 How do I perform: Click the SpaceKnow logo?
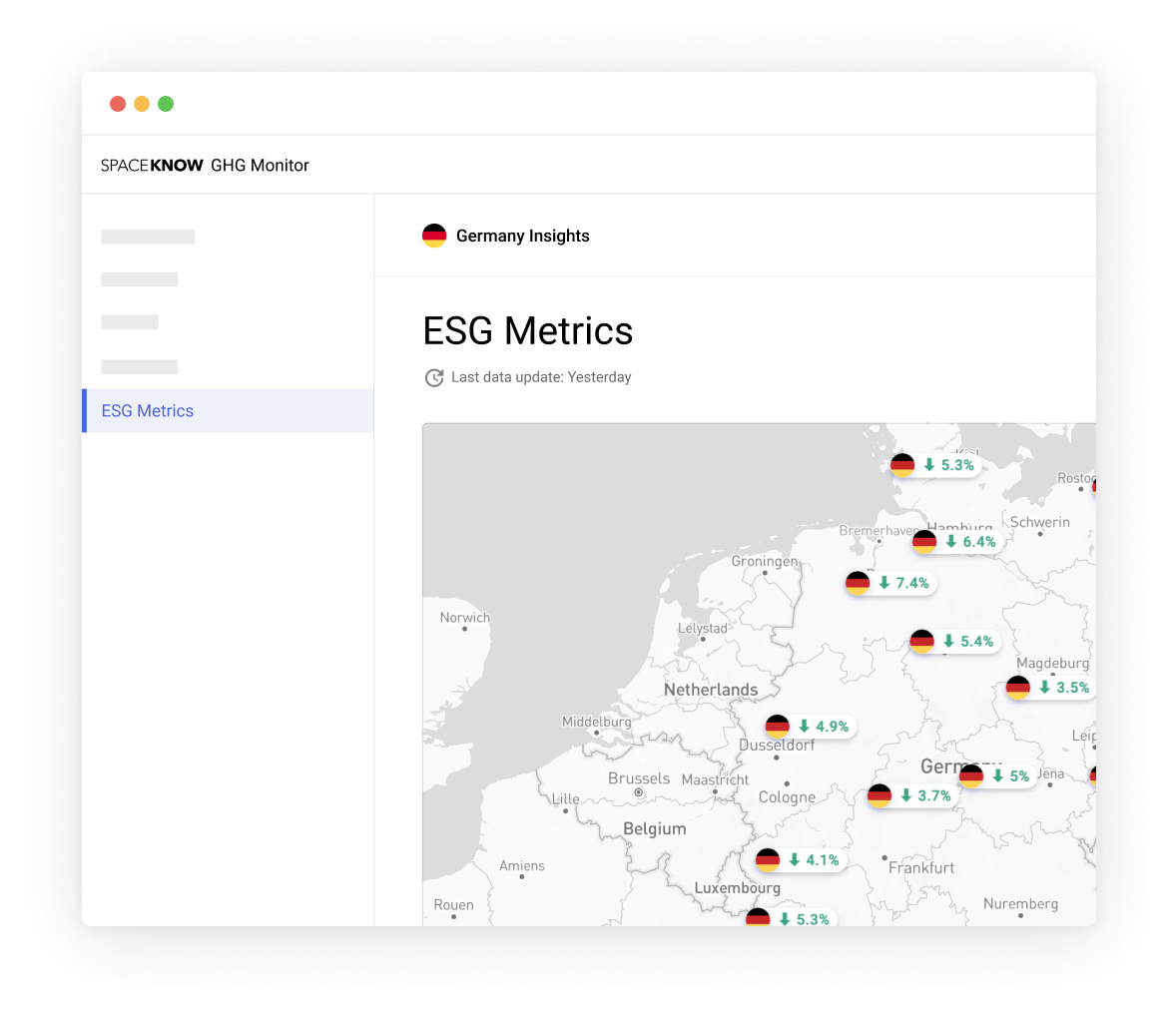click(x=150, y=165)
